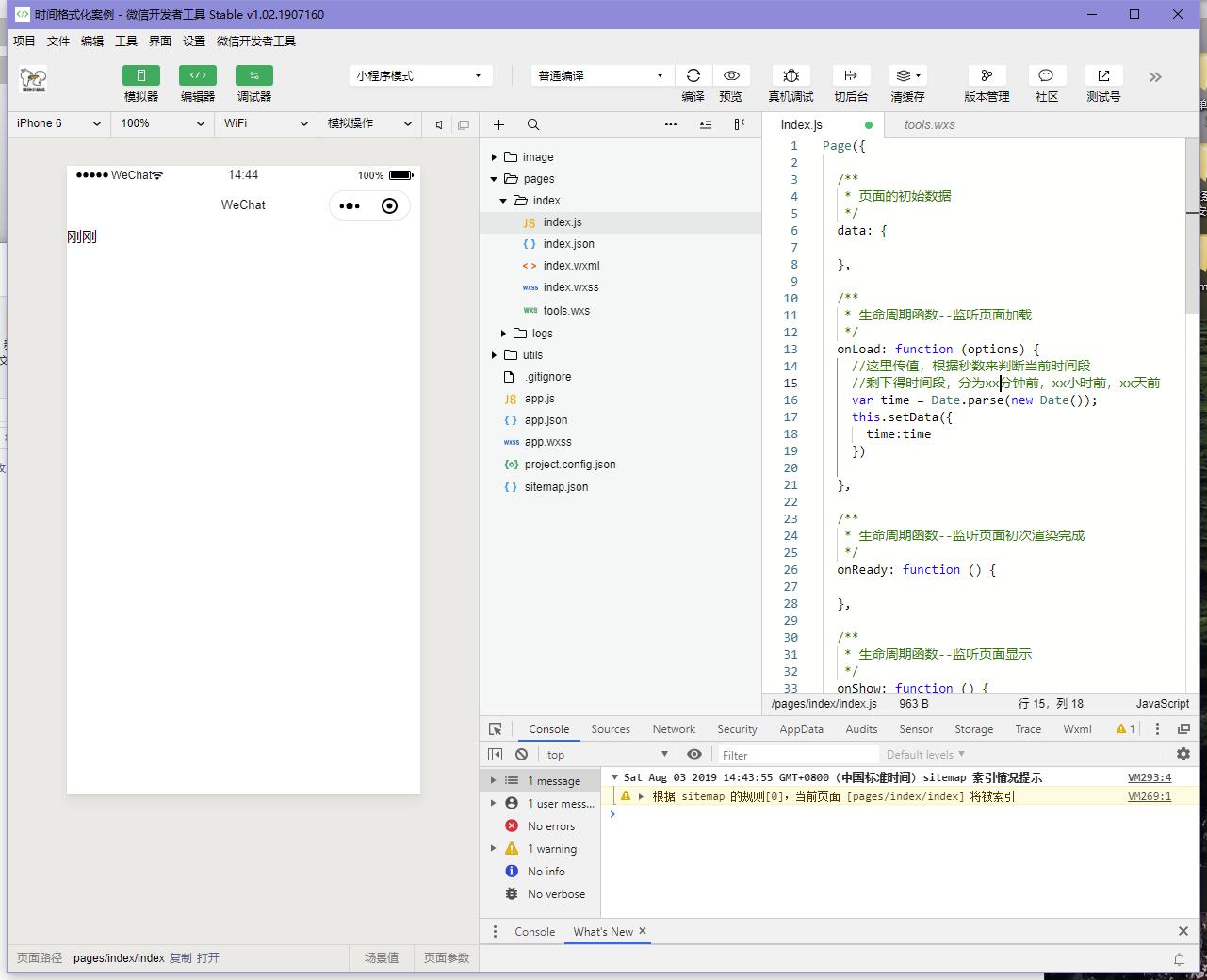
Task: Click the clear cache (清缓存) icon
Action: pyautogui.click(x=907, y=76)
